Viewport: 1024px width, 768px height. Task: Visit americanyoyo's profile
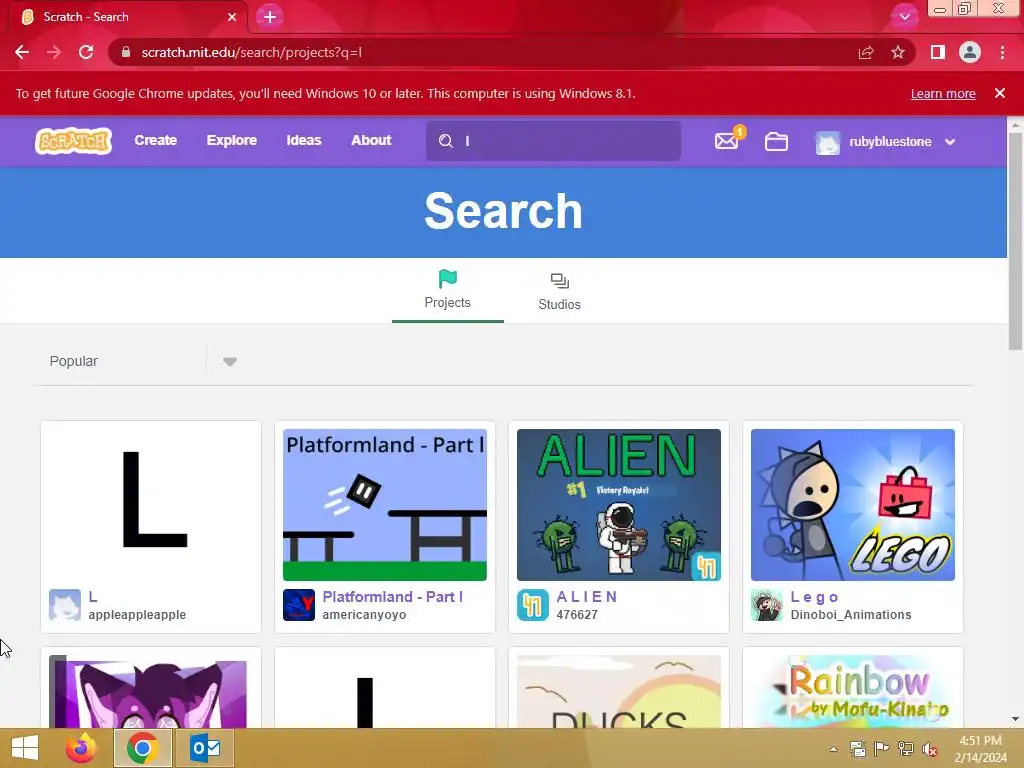(364, 615)
